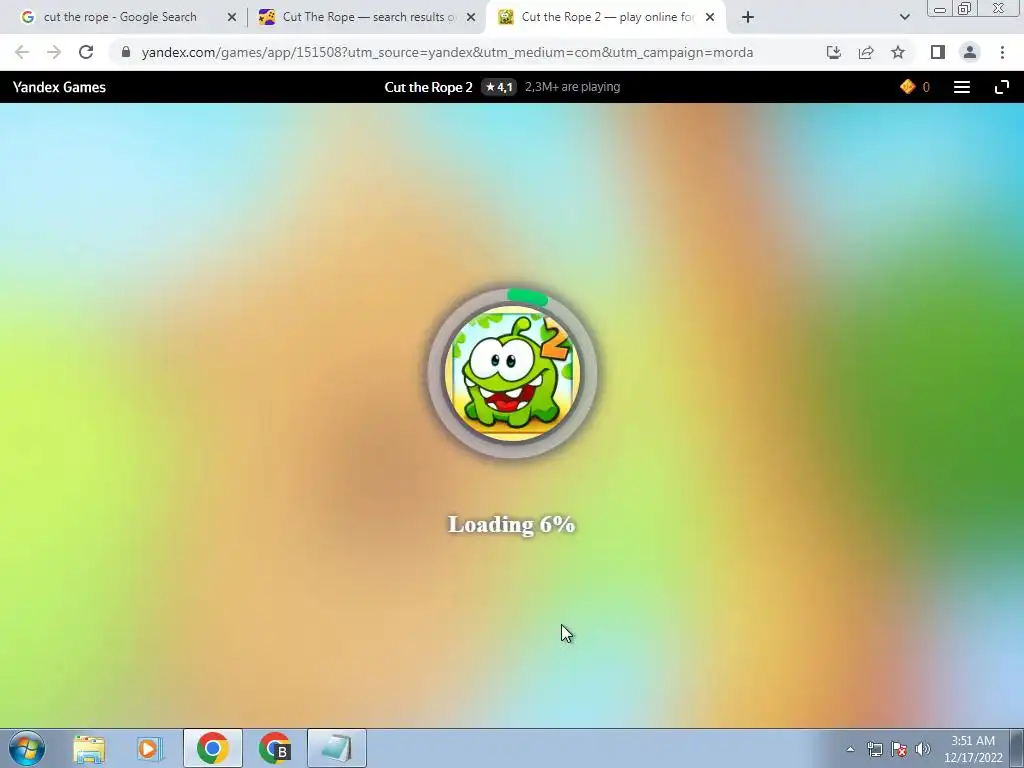Close the Cut The Rope search results tab
1024x768 pixels.
(471, 17)
